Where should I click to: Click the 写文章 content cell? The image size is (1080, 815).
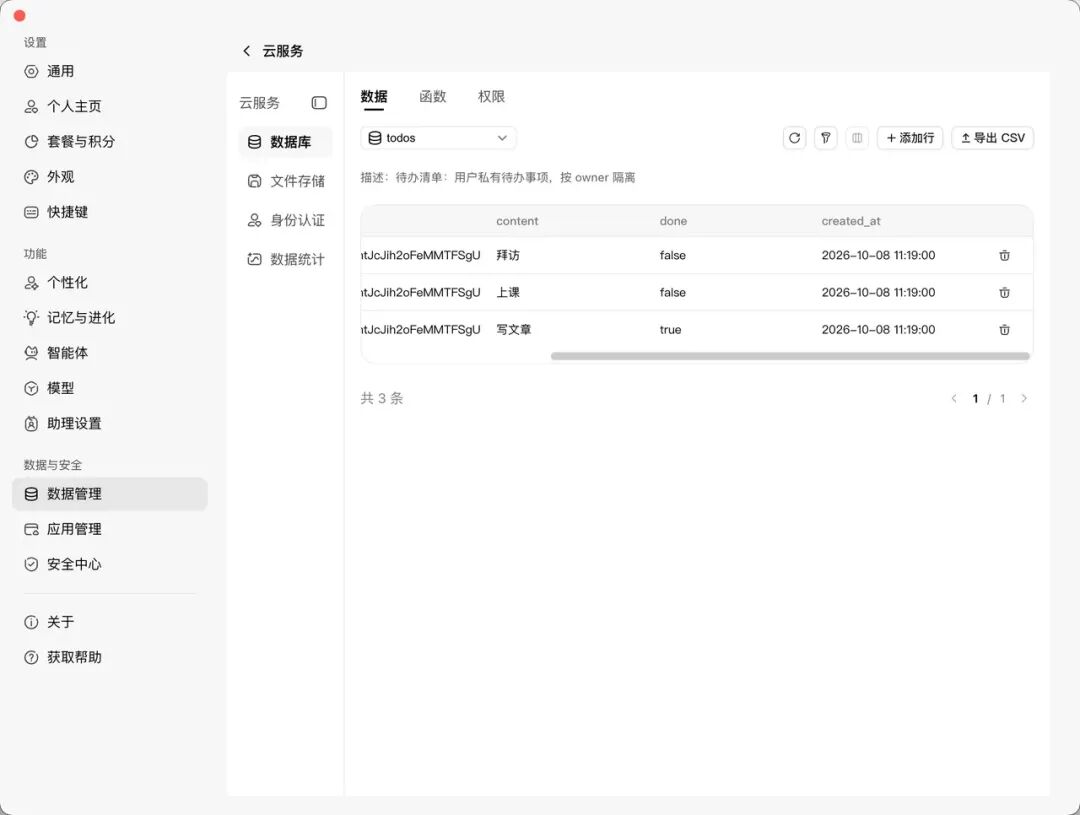click(x=514, y=329)
